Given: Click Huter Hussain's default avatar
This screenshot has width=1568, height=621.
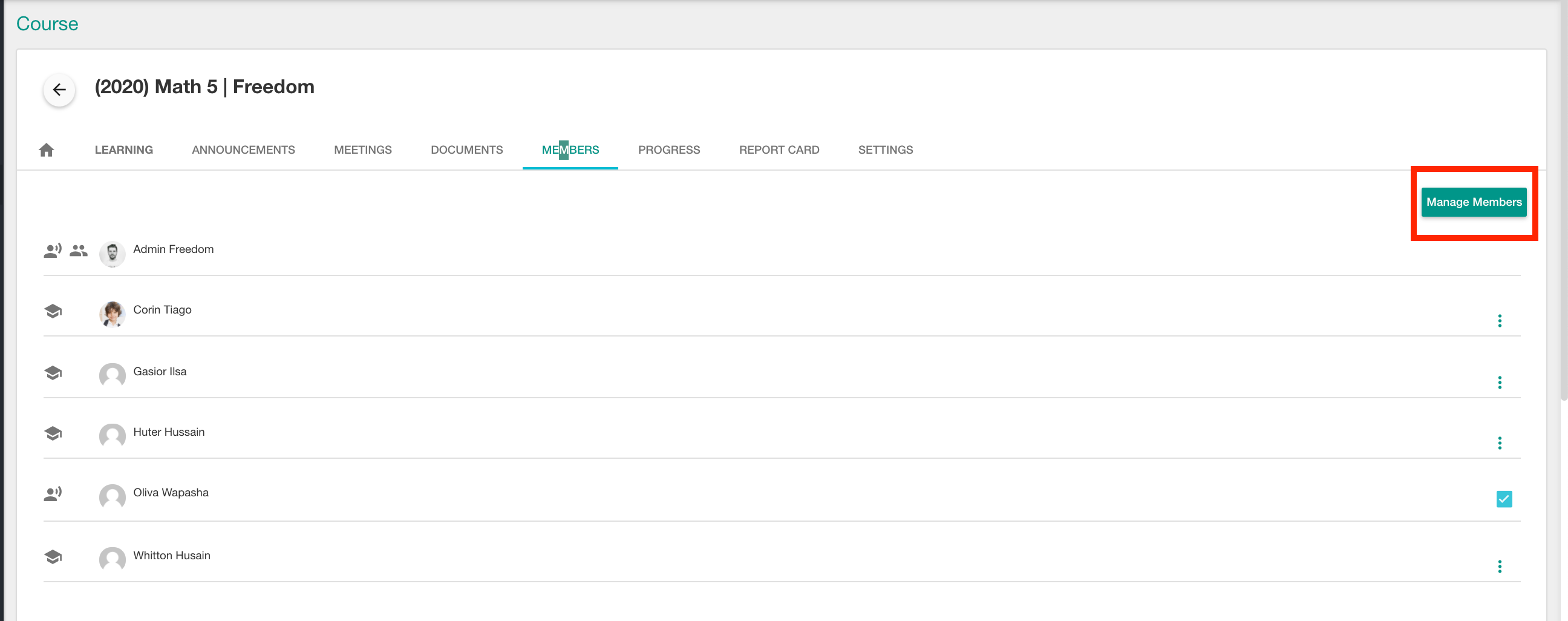Looking at the screenshot, I should [113, 436].
